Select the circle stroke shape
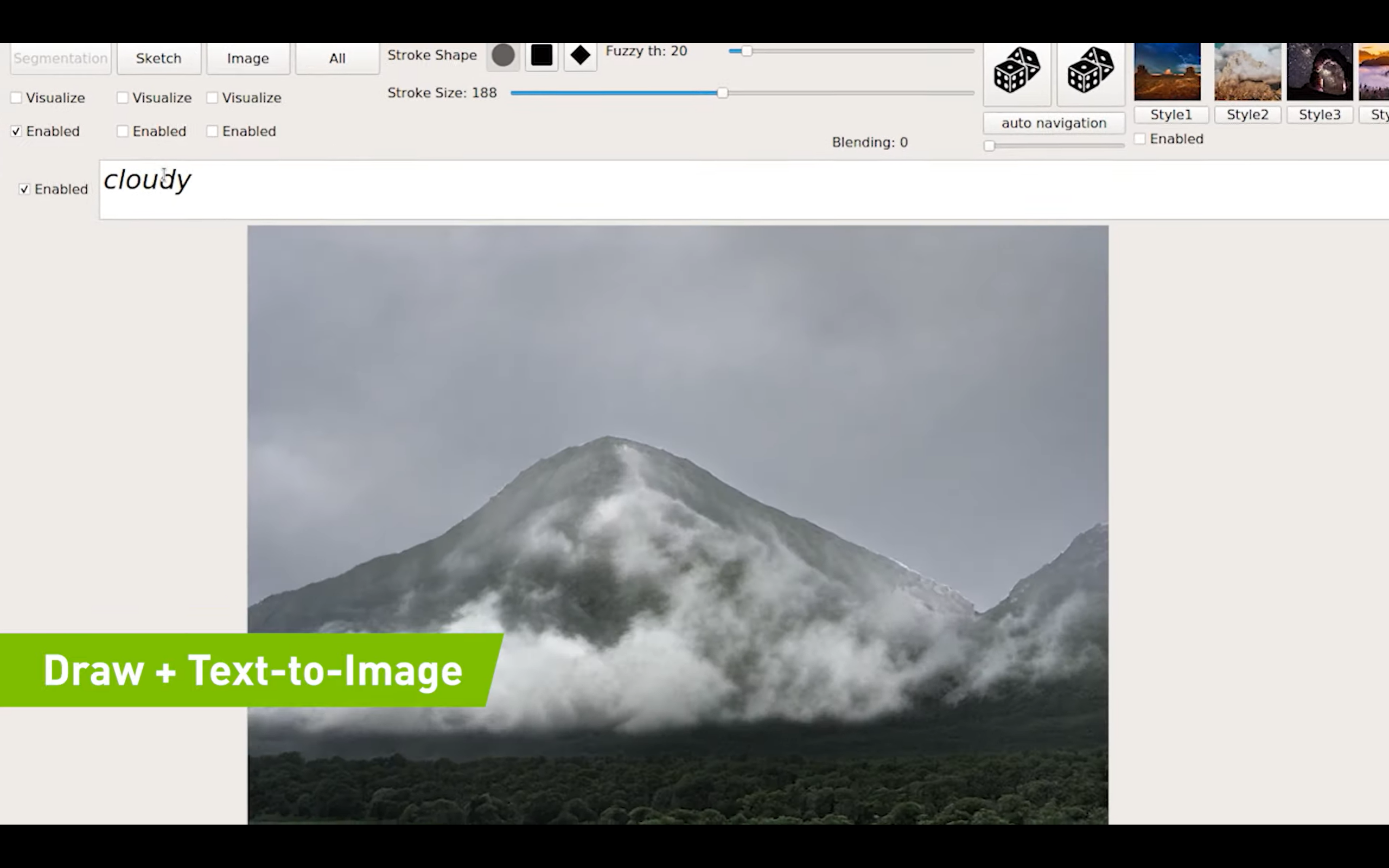Image resolution: width=1389 pixels, height=868 pixels. coord(503,56)
